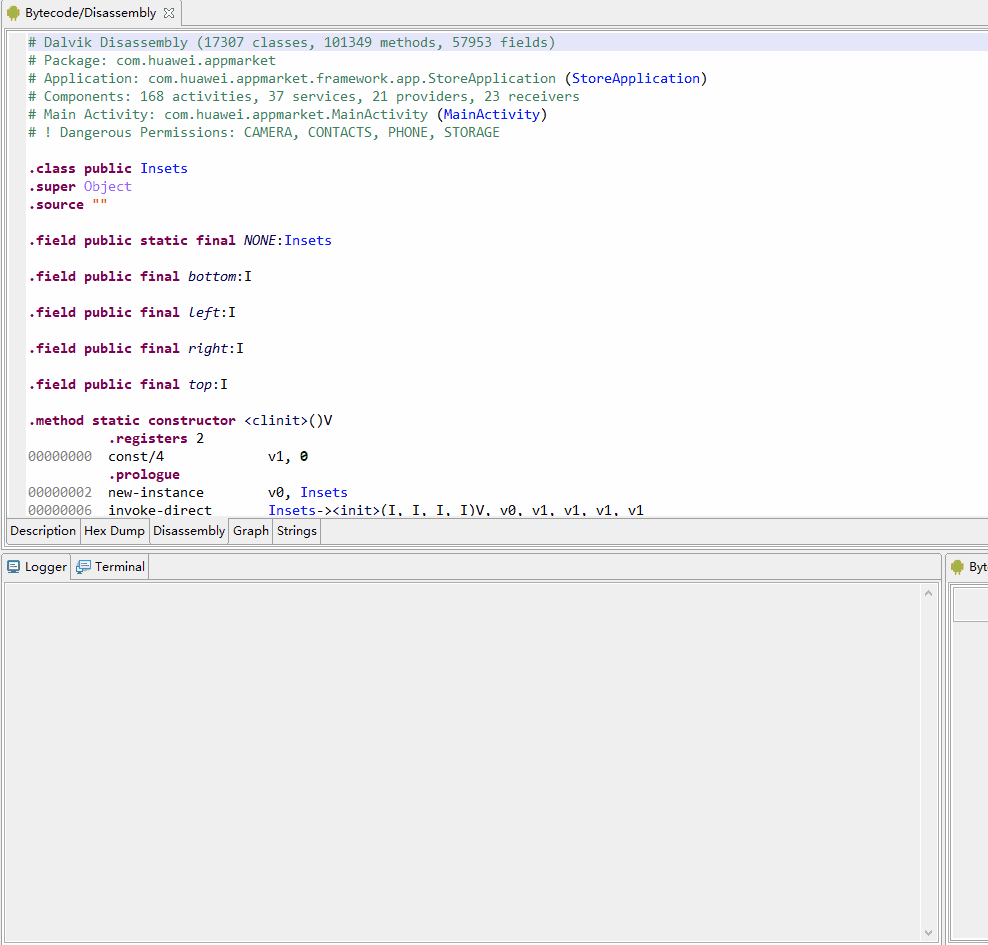
Task: Click the Logger monitor icon
Action: pos(13,566)
